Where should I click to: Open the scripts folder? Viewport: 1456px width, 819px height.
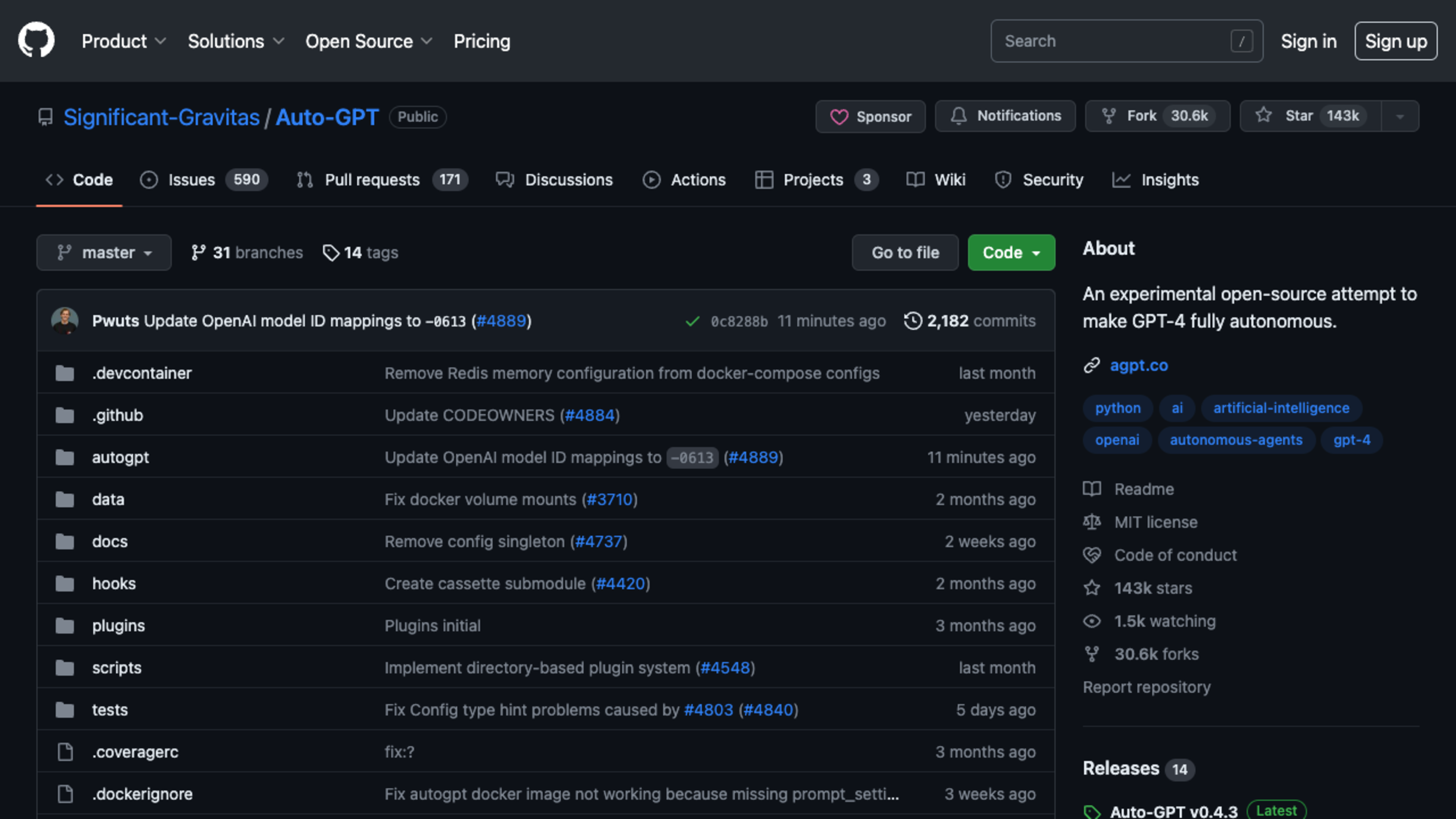point(116,667)
